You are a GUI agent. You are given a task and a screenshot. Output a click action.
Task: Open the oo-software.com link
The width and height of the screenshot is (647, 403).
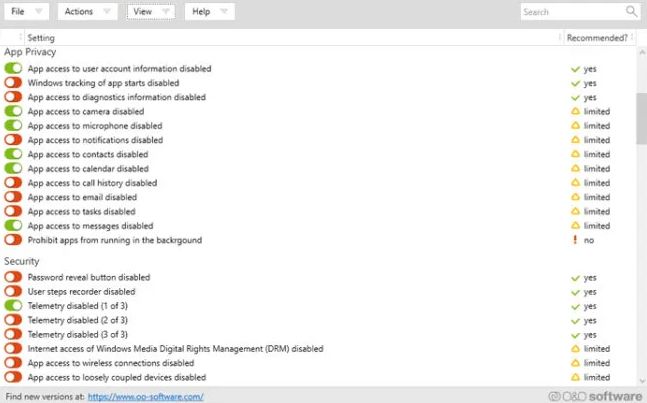click(146, 396)
